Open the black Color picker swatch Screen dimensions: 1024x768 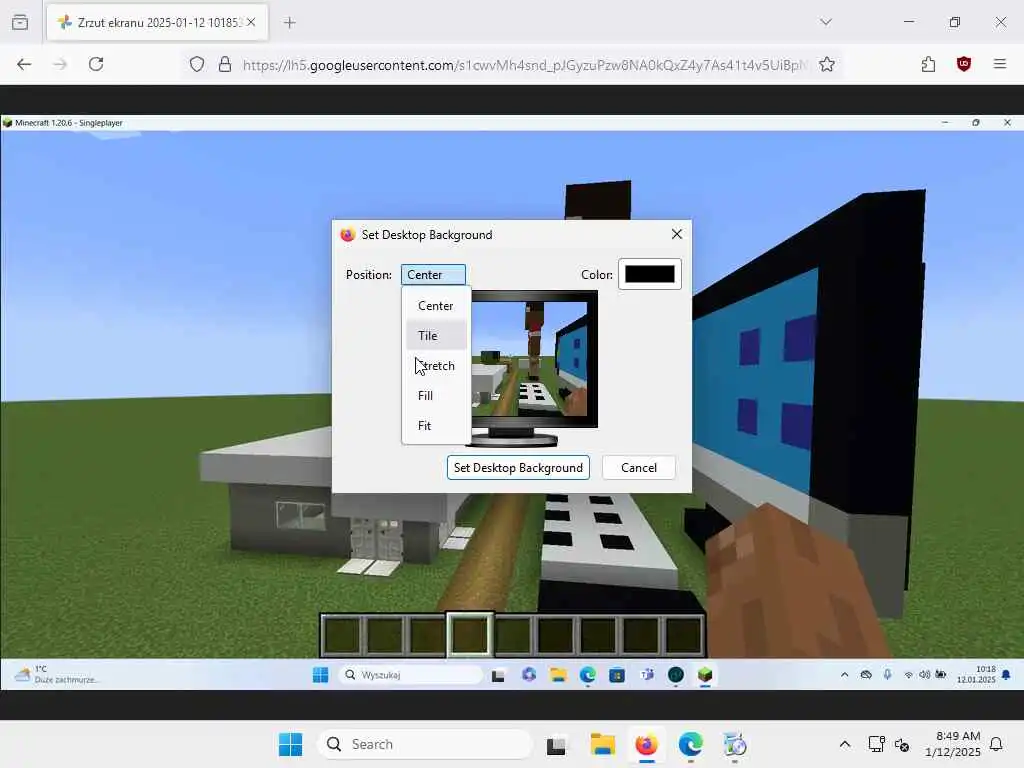click(x=650, y=274)
